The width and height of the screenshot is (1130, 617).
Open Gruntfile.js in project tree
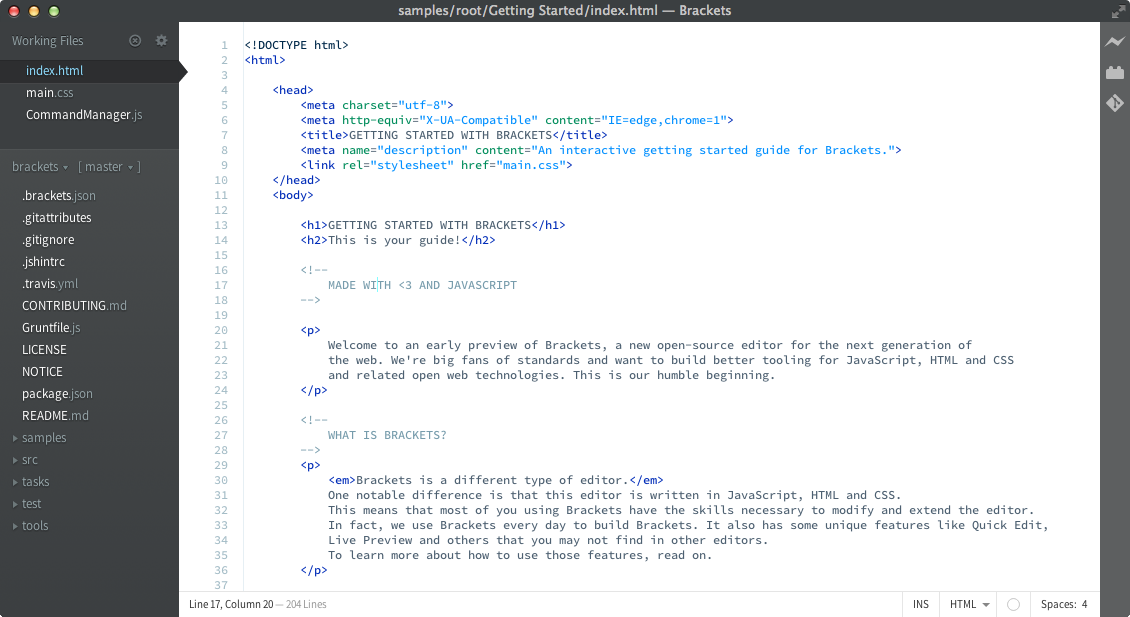[x=51, y=327]
